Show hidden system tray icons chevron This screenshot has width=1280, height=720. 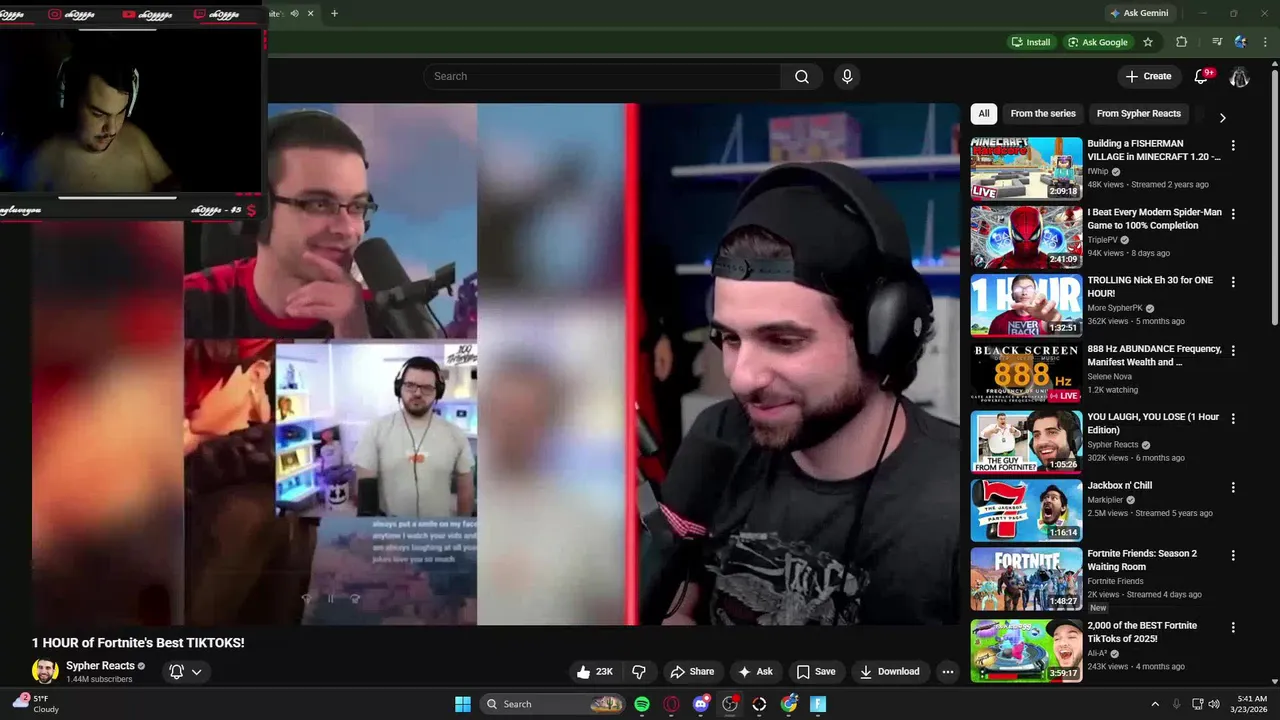click(1155, 704)
